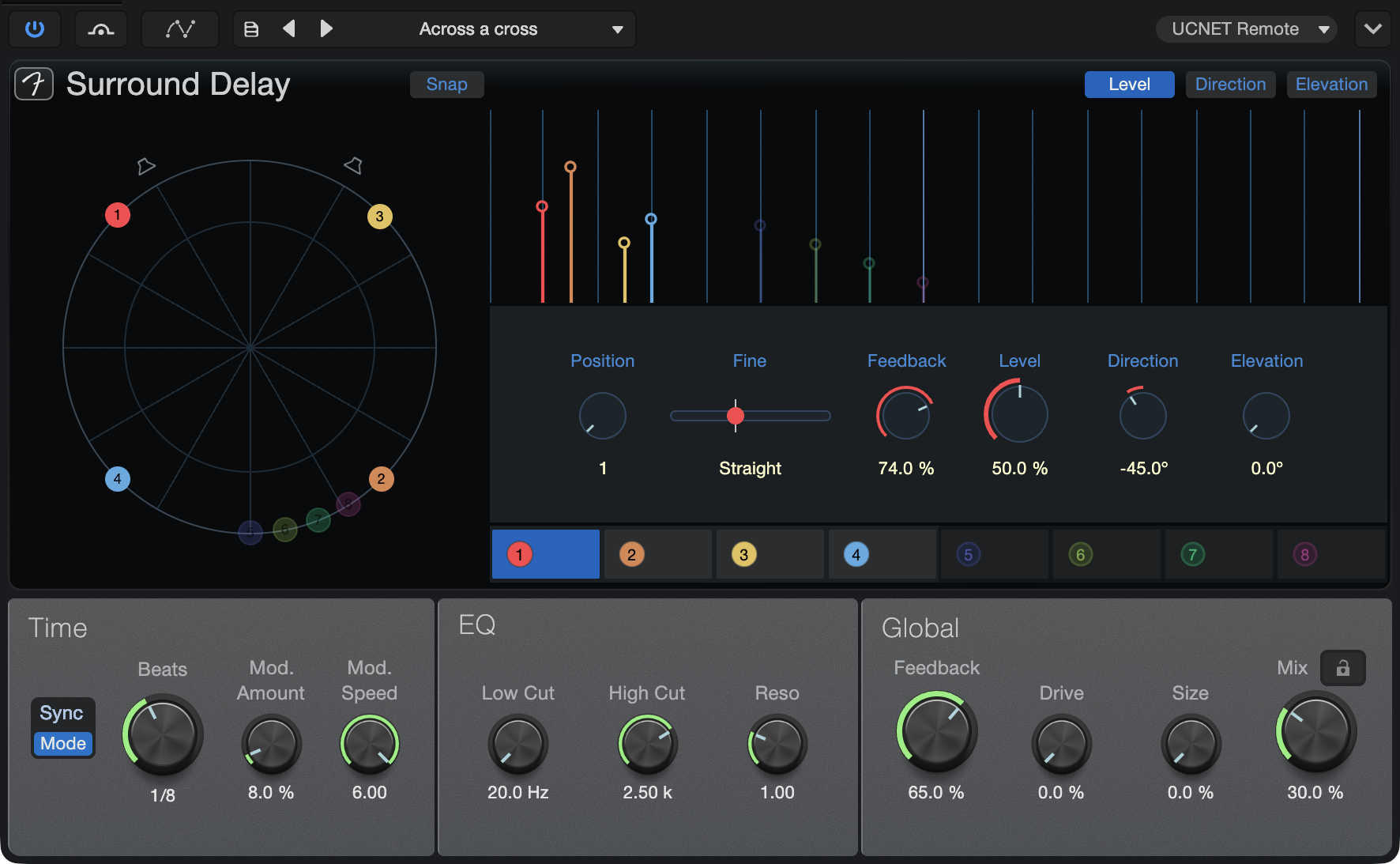Click the Low Cut value 20.0 Hz
The height and width of the screenshot is (864, 1400).
[x=518, y=792]
